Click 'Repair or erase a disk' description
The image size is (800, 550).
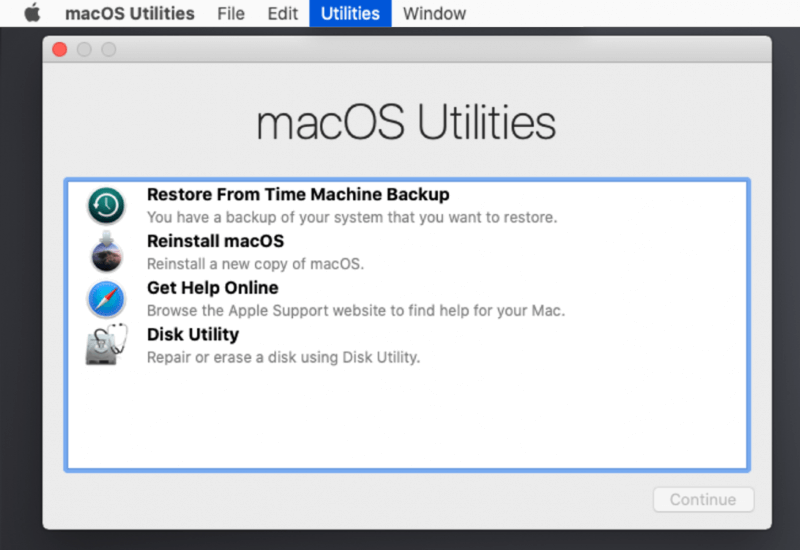coord(283,357)
